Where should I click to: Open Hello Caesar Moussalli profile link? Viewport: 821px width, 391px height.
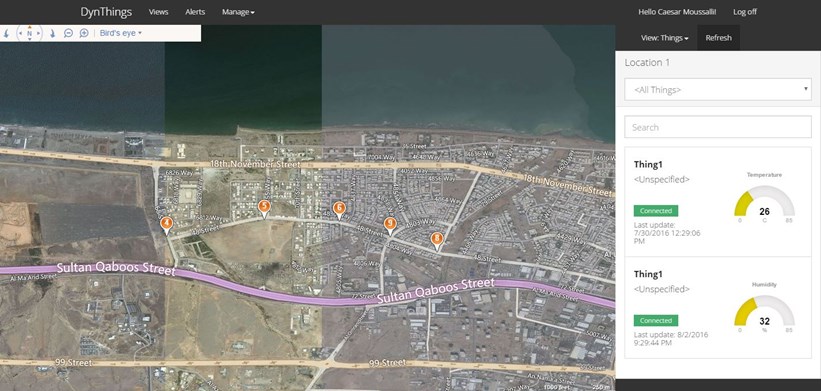[677, 12]
